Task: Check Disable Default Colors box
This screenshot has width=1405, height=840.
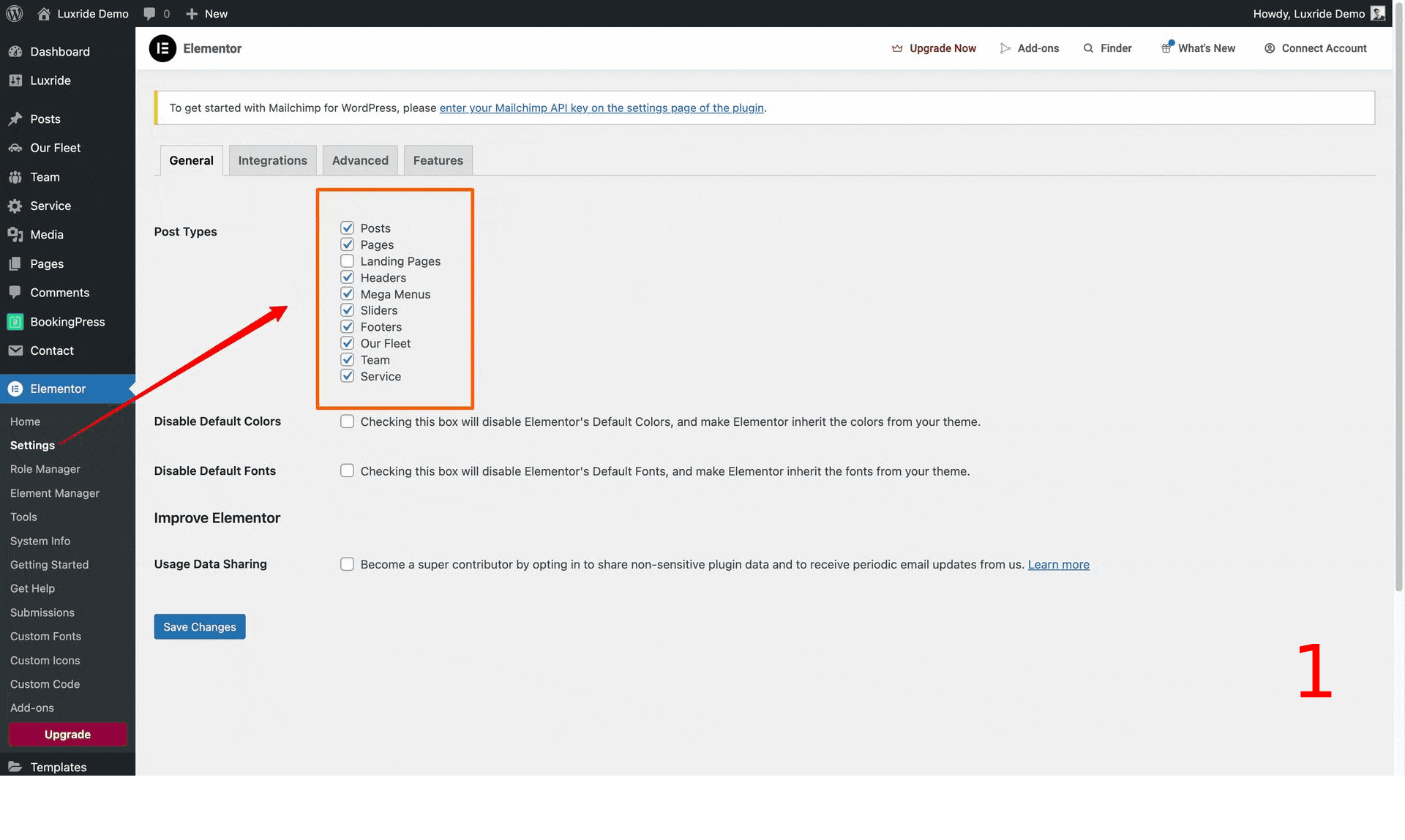Action: [x=348, y=421]
